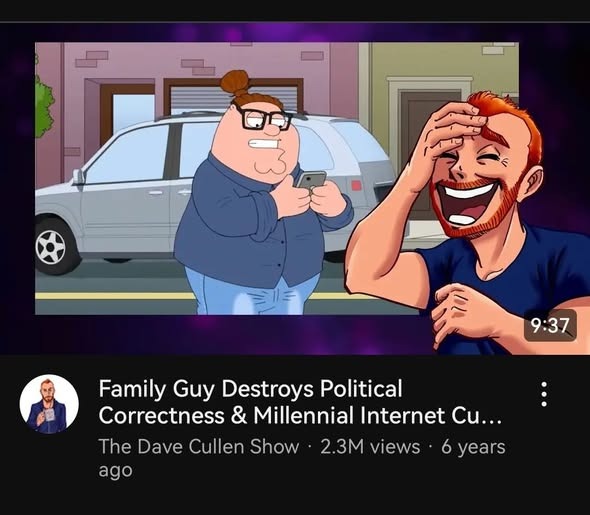Click Peter's black-rimmed glasses
This screenshot has height=515, width=590.
pyautogui.click(x=263, y=119)
